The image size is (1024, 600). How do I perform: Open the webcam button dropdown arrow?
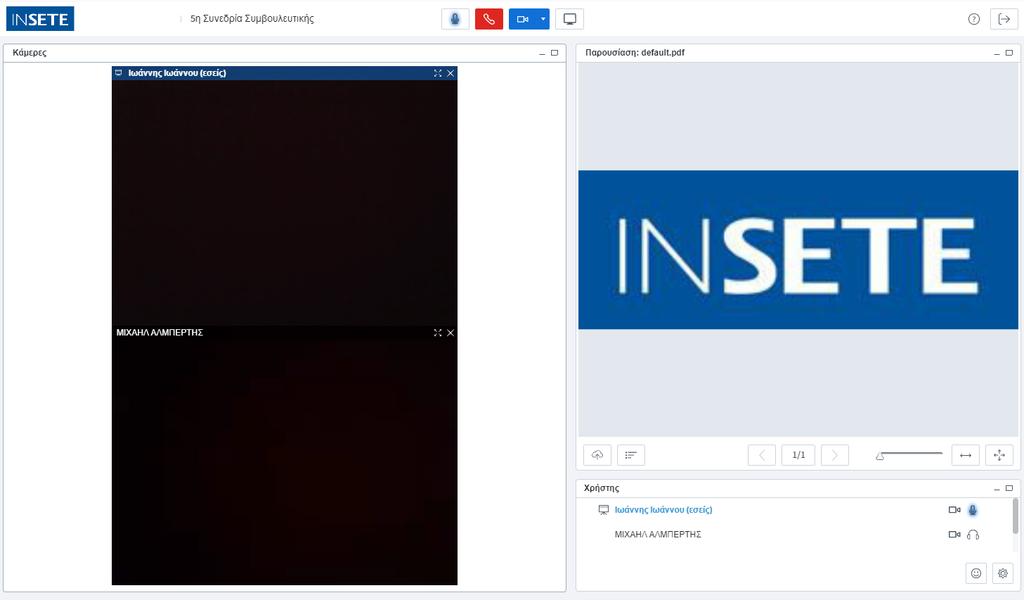[543, 19]
